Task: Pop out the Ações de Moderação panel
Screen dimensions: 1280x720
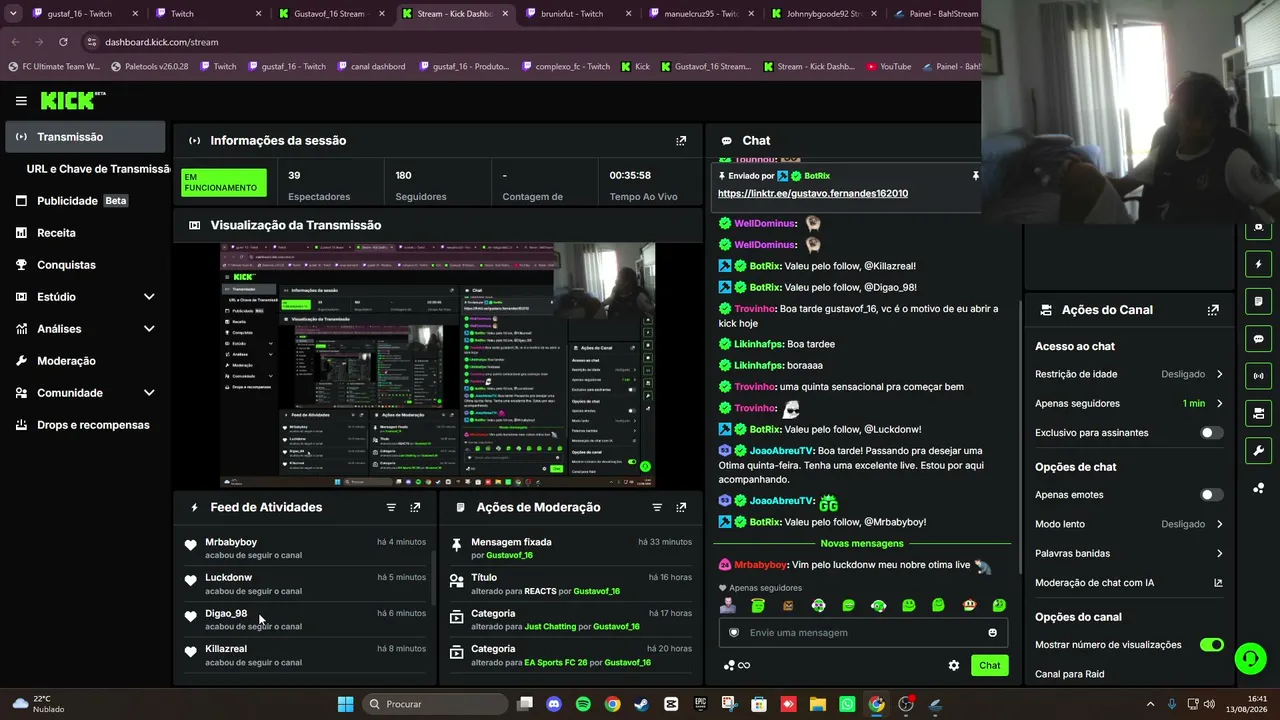Action: tap(681, 508)
